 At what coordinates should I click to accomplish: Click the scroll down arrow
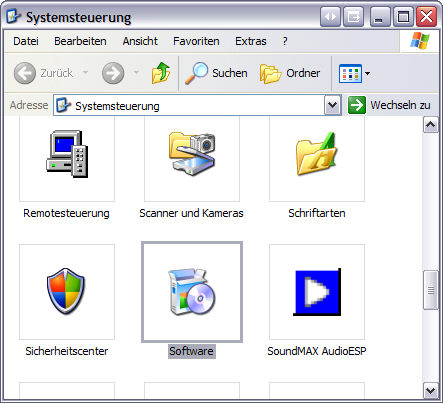click(x=430, y=391)
